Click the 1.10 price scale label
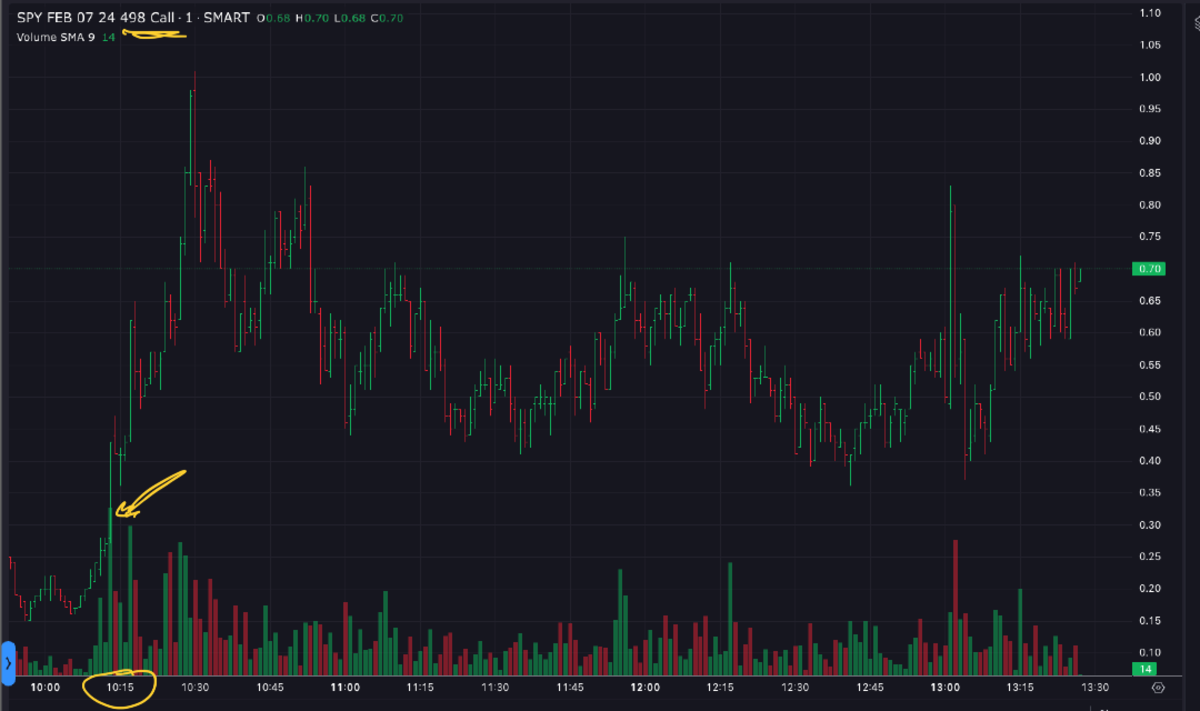This screenshot has width=1200, height=711. click(1149, 13)
